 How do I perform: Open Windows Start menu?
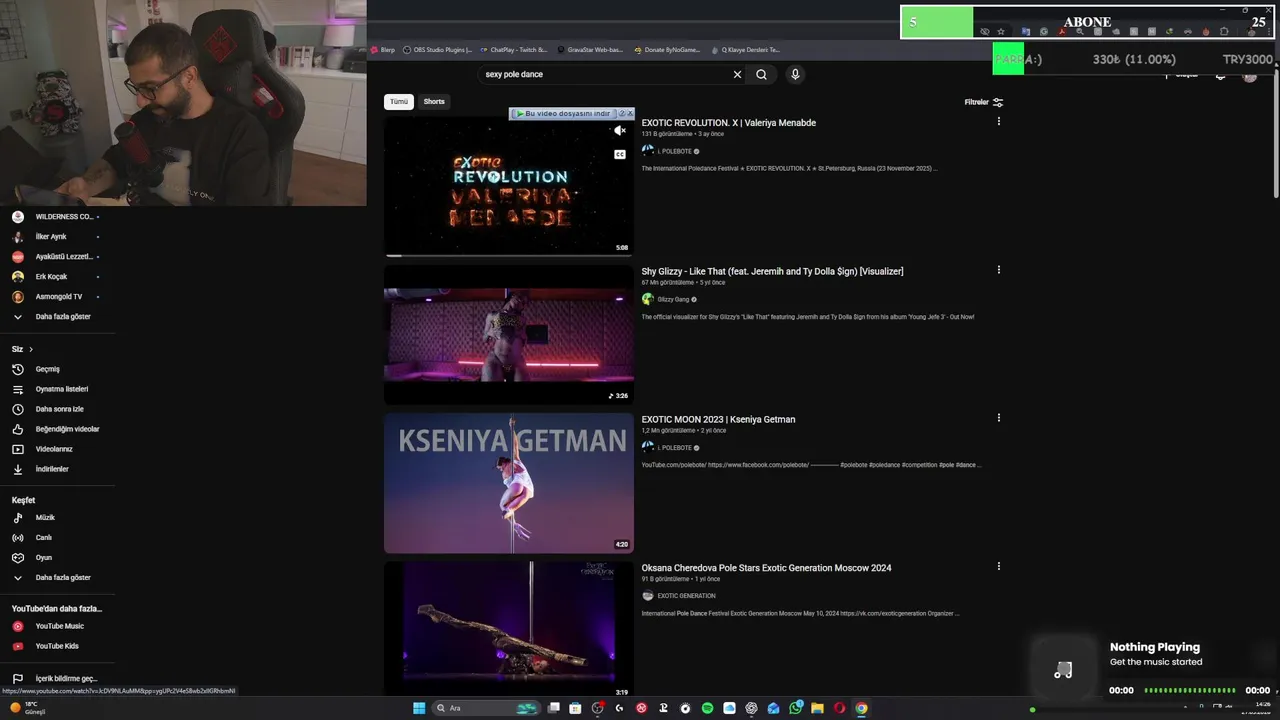pos(419,708)
